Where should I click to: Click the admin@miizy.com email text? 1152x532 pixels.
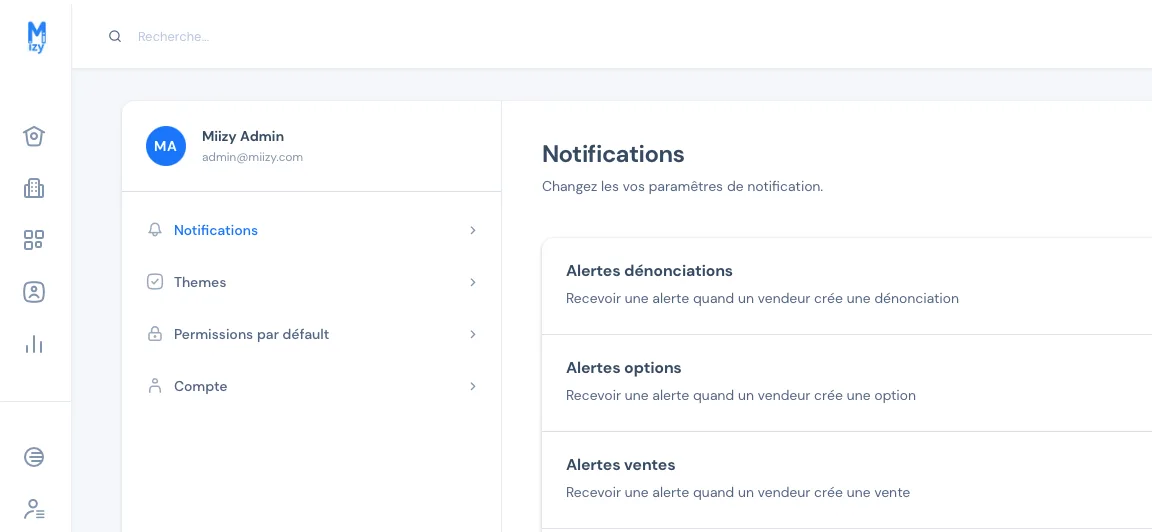click(x=252, y=157)
